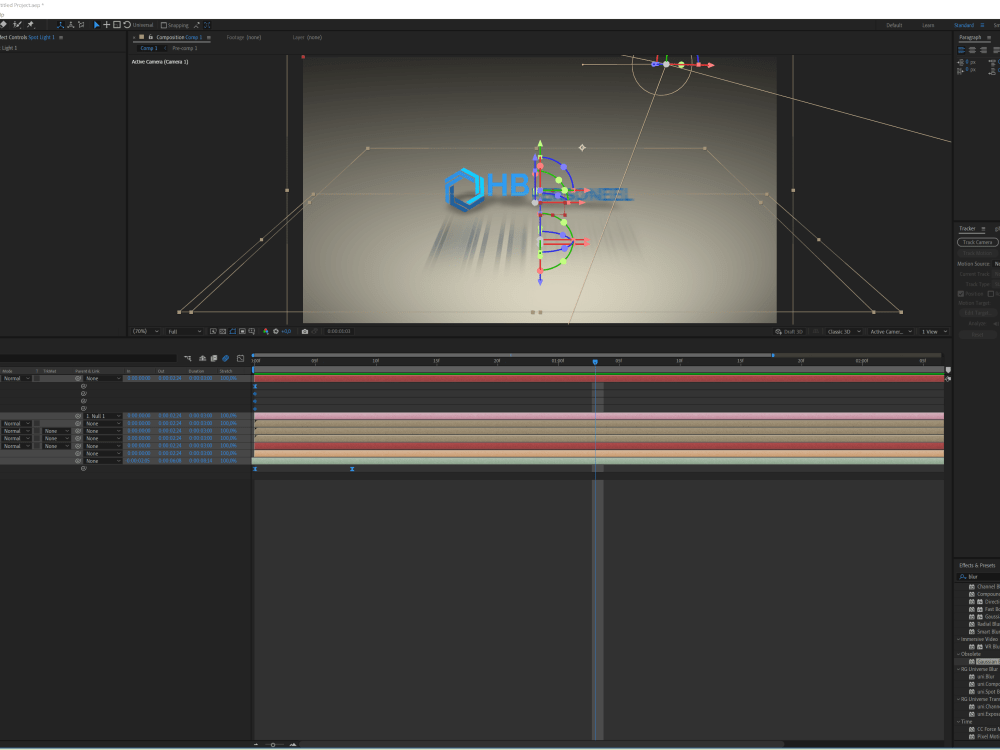Open Parent dropdown showing 1. Null 1
Screen dimensions: 1000x750
(x=103, y=416)
